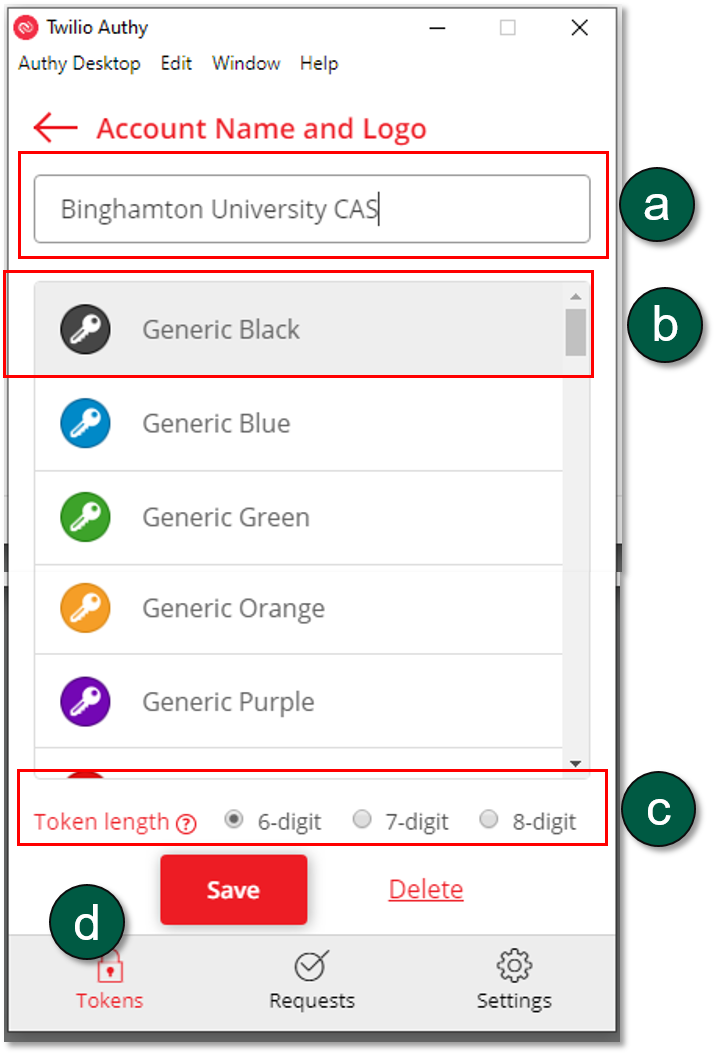The width and height of the screenshot is (723, 1055).
Task: Choose the Generic Purple key icon
Action: click(85, 702)
